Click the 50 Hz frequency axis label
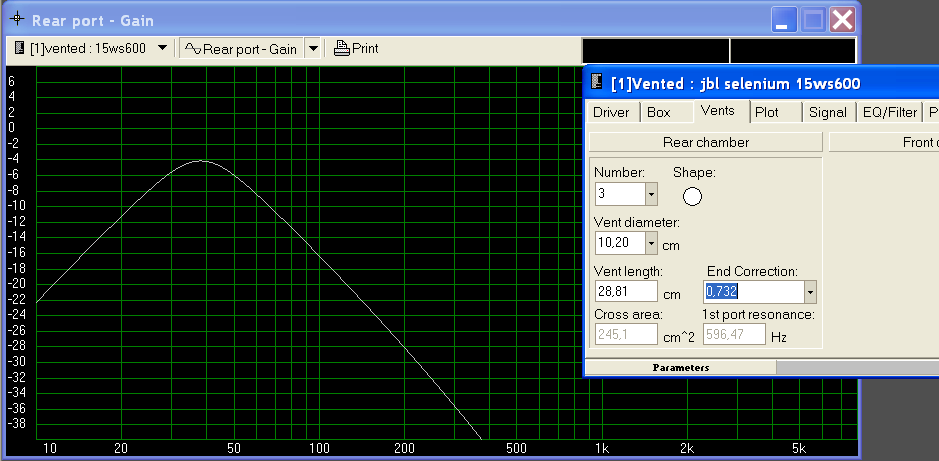The height and width of the screenshot is (461, 939). (234, 448)
